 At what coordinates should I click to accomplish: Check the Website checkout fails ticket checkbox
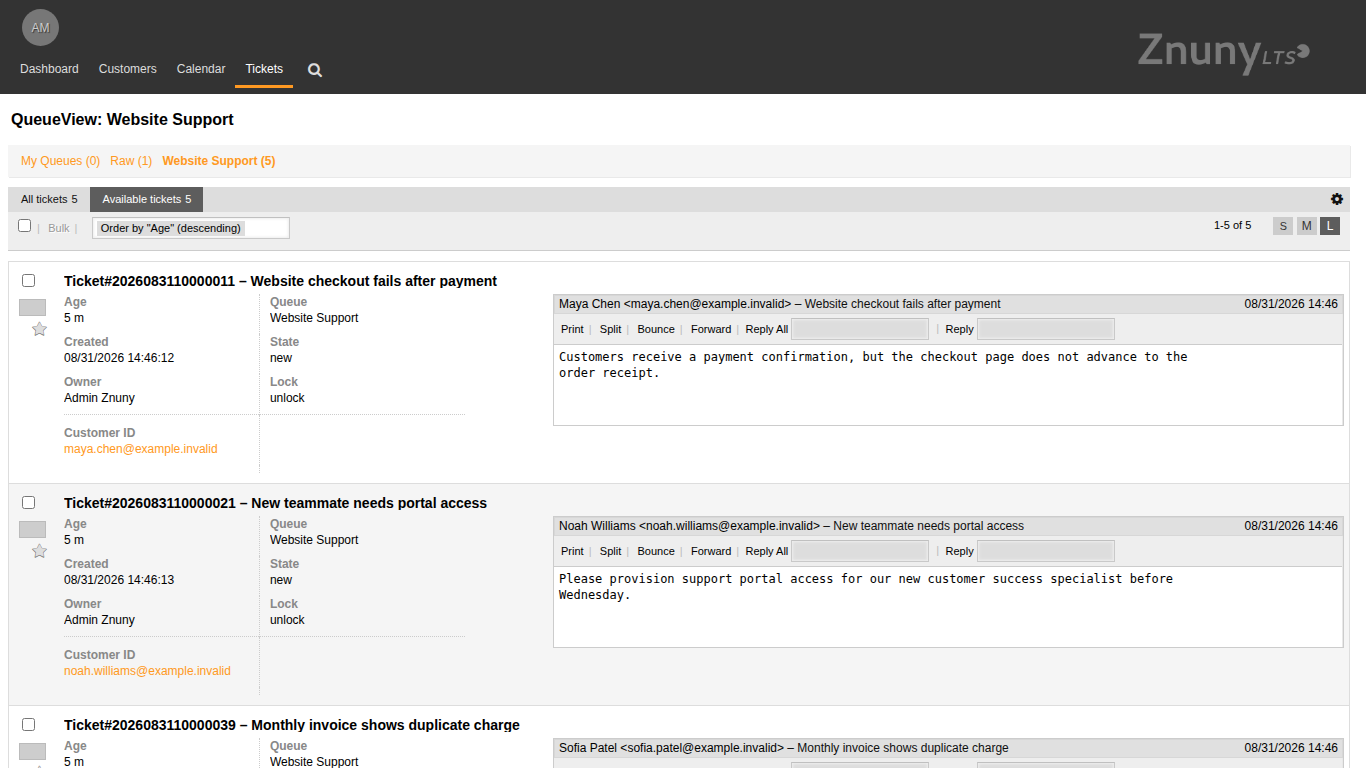[x=29, y=281]
